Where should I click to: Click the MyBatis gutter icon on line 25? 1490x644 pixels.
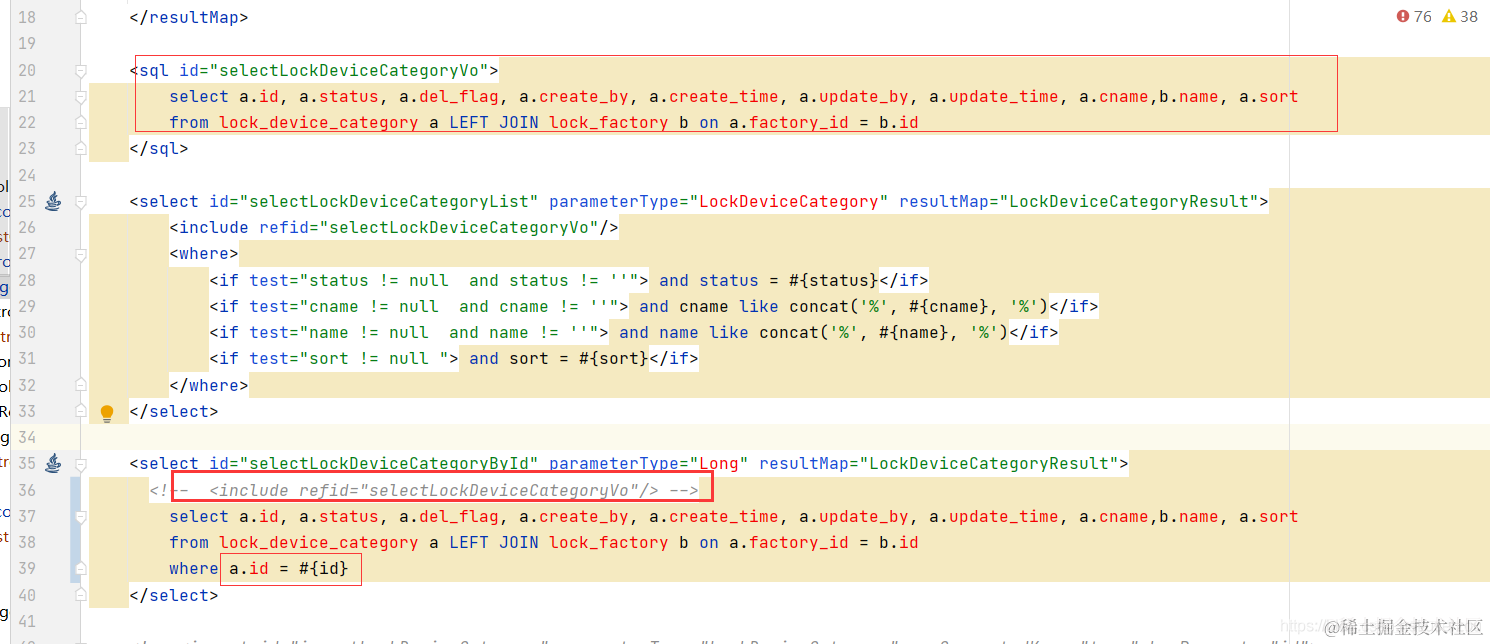pos(54,201)
